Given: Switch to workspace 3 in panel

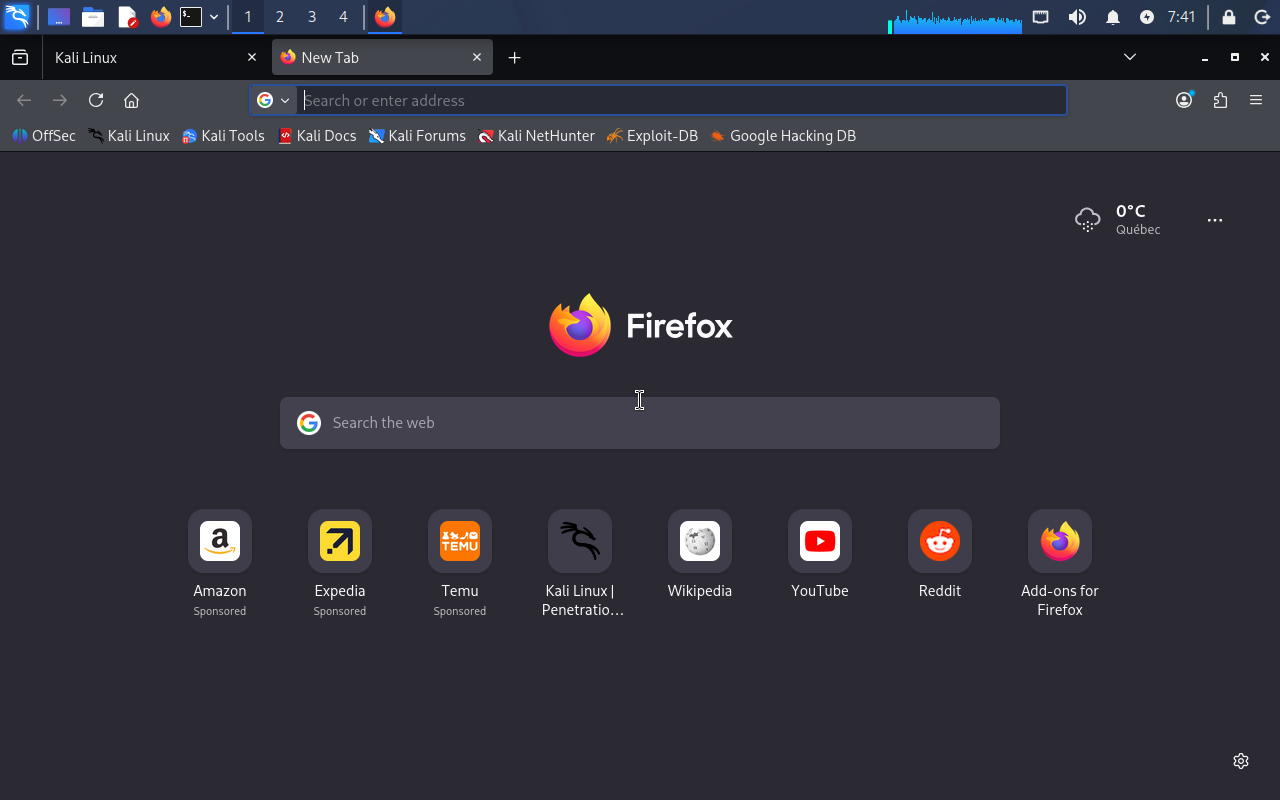Looking at the screenshot, I should tap(312, 17).
